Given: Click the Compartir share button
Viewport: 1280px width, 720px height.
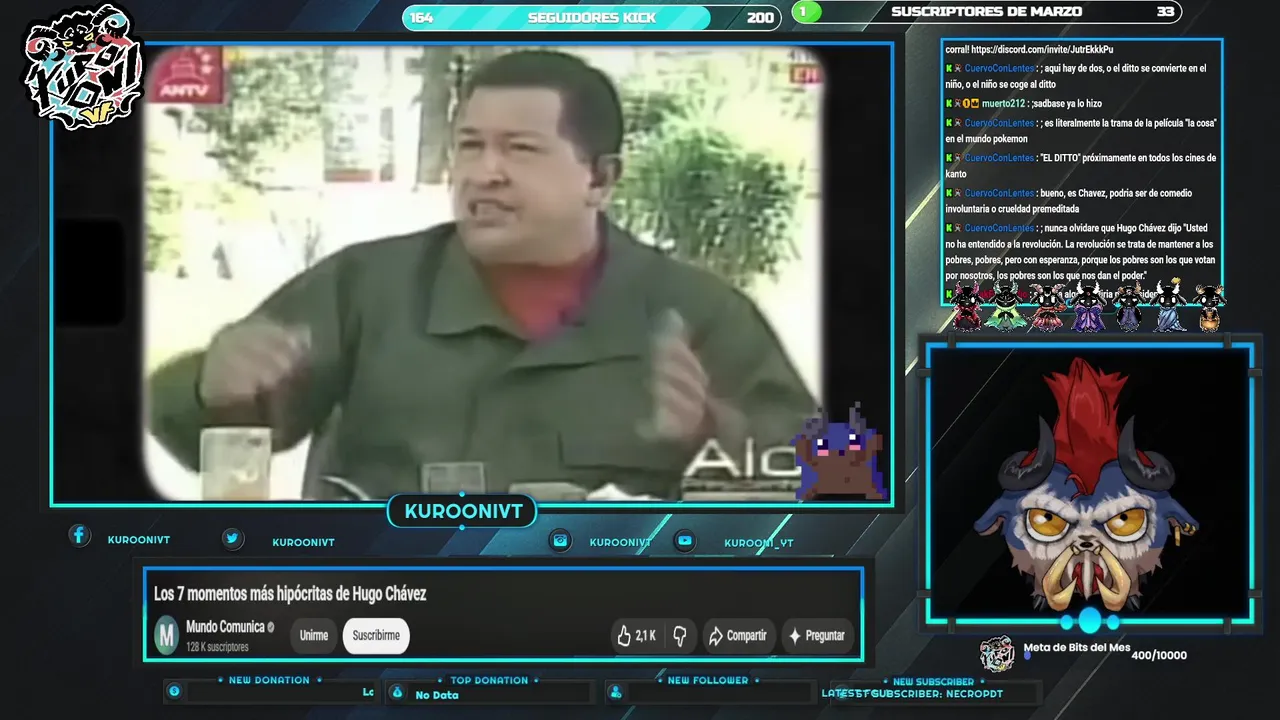Looking at the screenshot, I should pyautogui.click(x=738, y=635).
